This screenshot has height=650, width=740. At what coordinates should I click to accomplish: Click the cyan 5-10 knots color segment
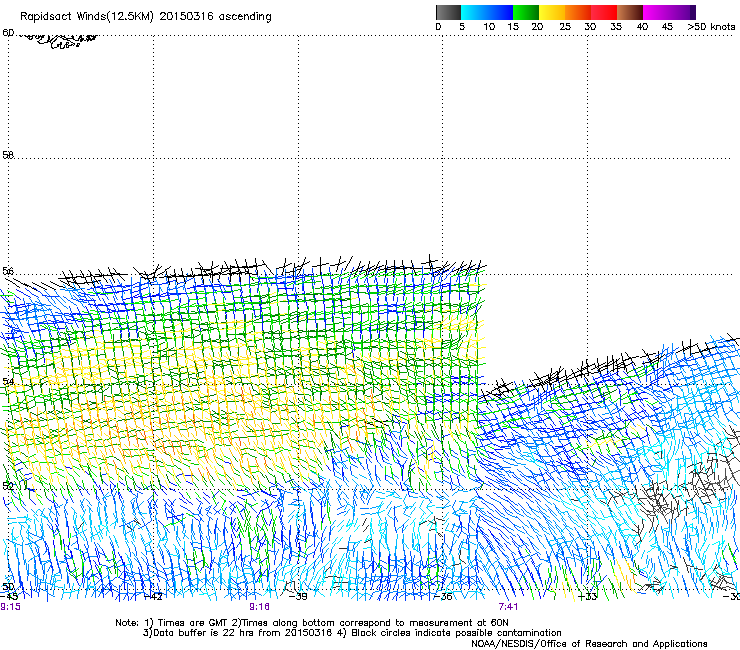click(473, 12)
